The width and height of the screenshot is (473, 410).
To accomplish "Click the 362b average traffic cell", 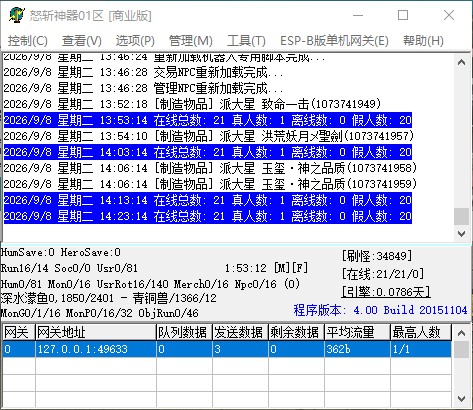I will pos(357,349).
